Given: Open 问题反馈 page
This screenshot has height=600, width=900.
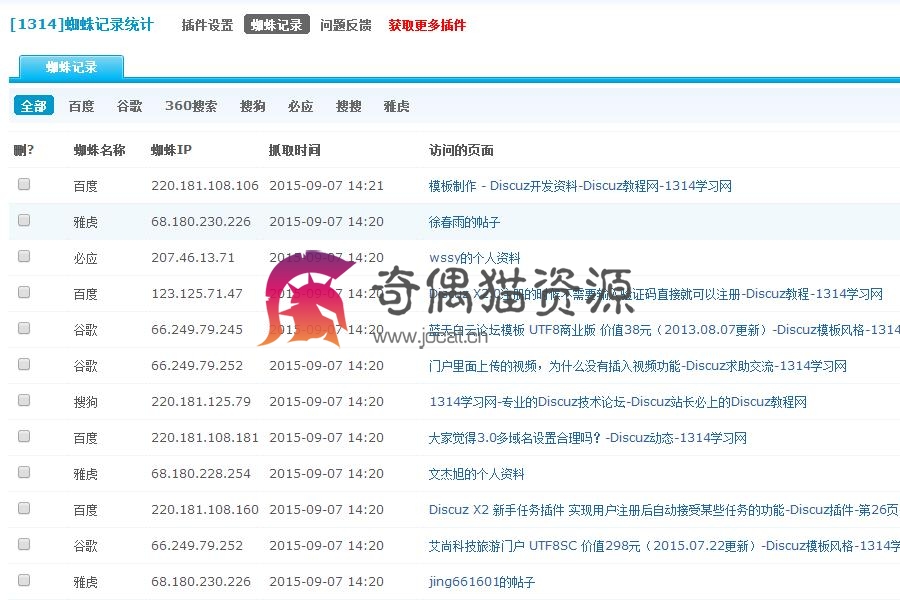Looking at the screenshot, I should [x=346, y=25].
